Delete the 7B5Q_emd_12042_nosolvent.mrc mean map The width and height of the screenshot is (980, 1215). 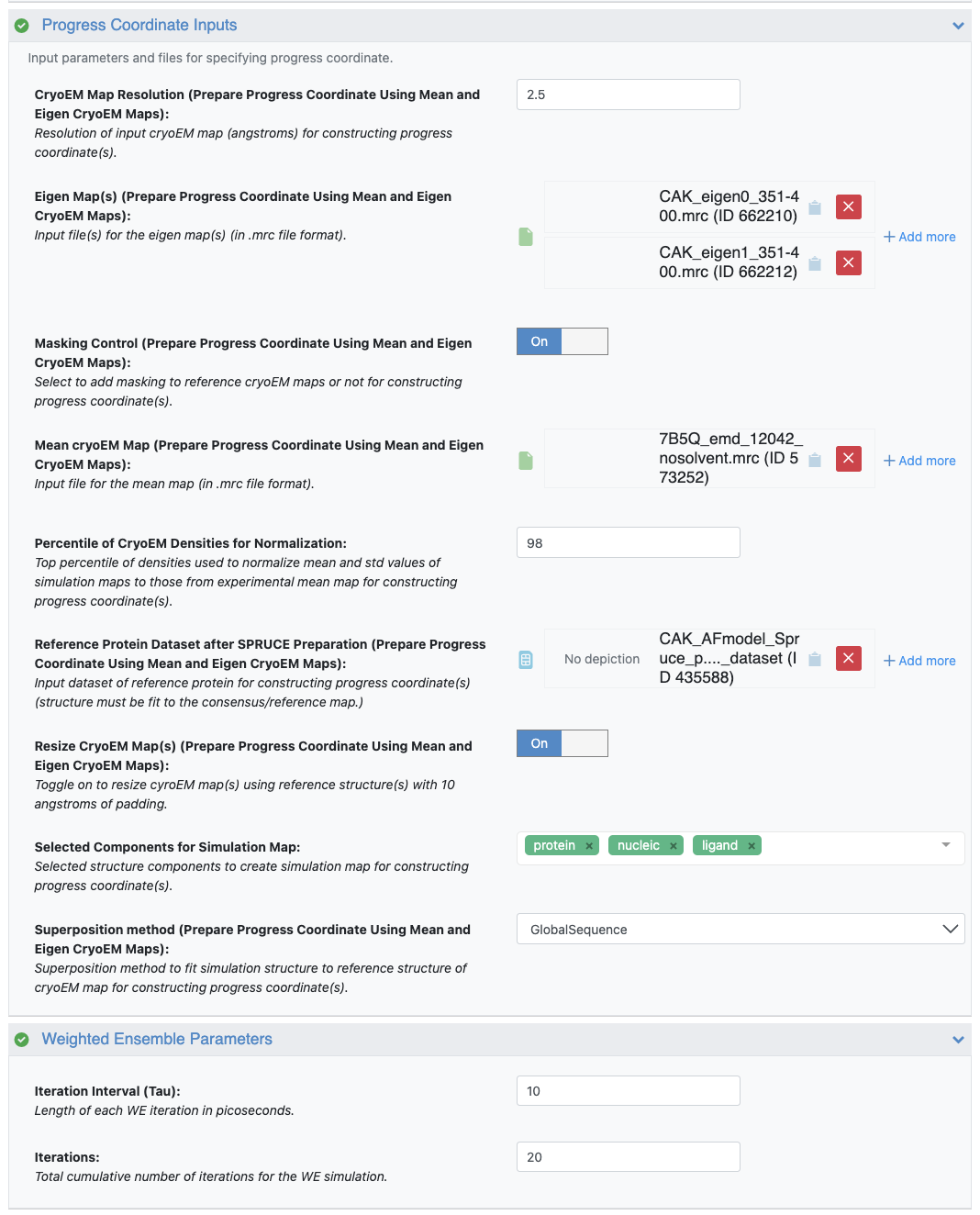pyautogui.click(x=848, y=458)
